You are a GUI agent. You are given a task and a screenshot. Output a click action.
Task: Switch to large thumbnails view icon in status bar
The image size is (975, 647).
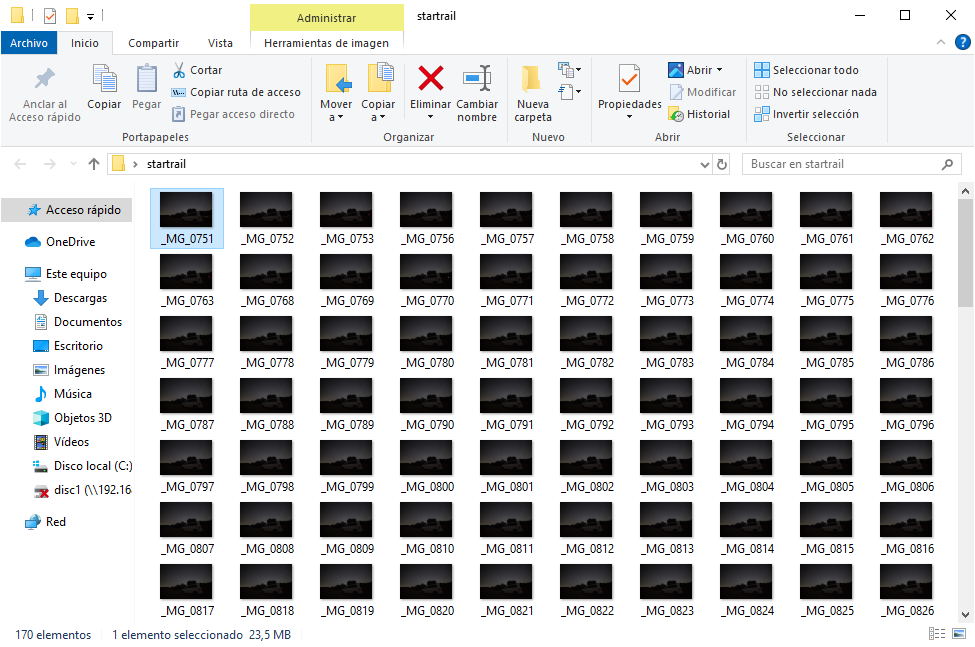coord(959,633)
